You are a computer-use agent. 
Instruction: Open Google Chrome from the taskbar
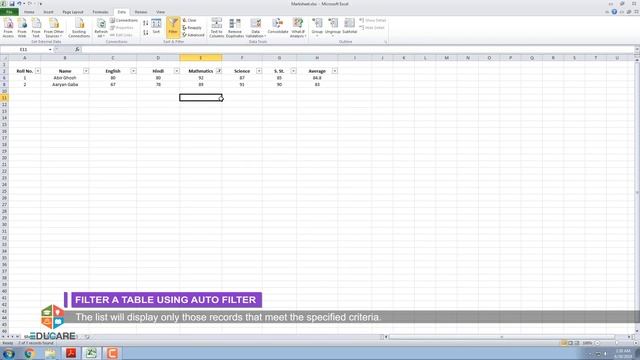(x=29, y=353)
